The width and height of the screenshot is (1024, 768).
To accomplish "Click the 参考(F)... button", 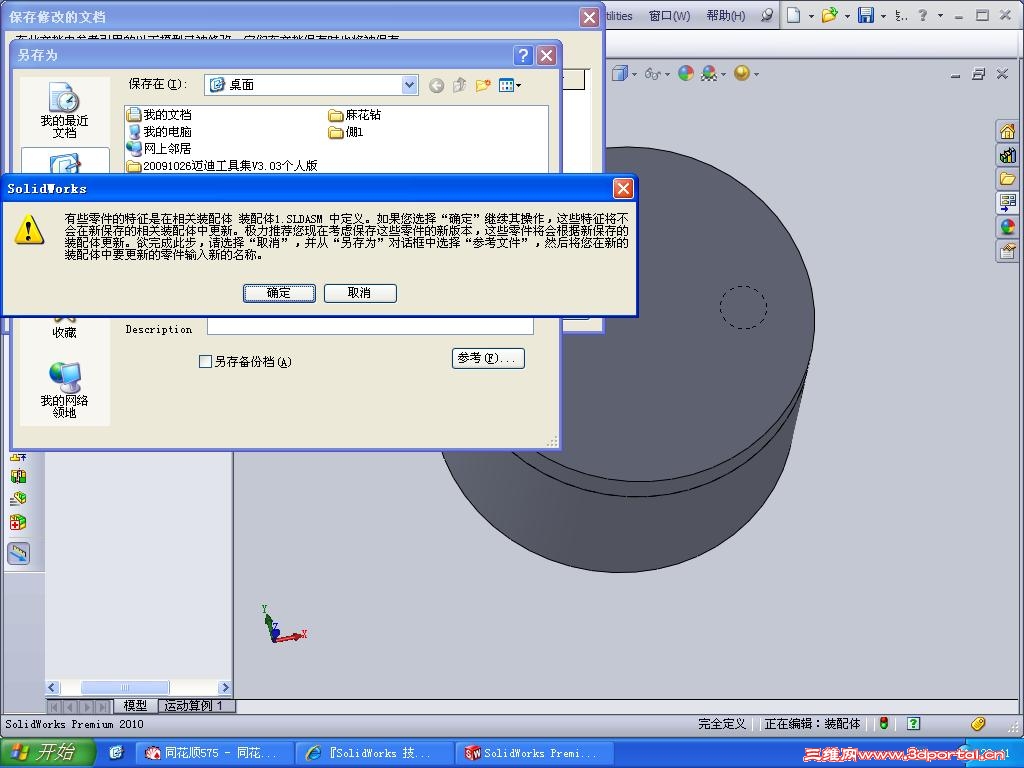I will click(x=488, y=358).
